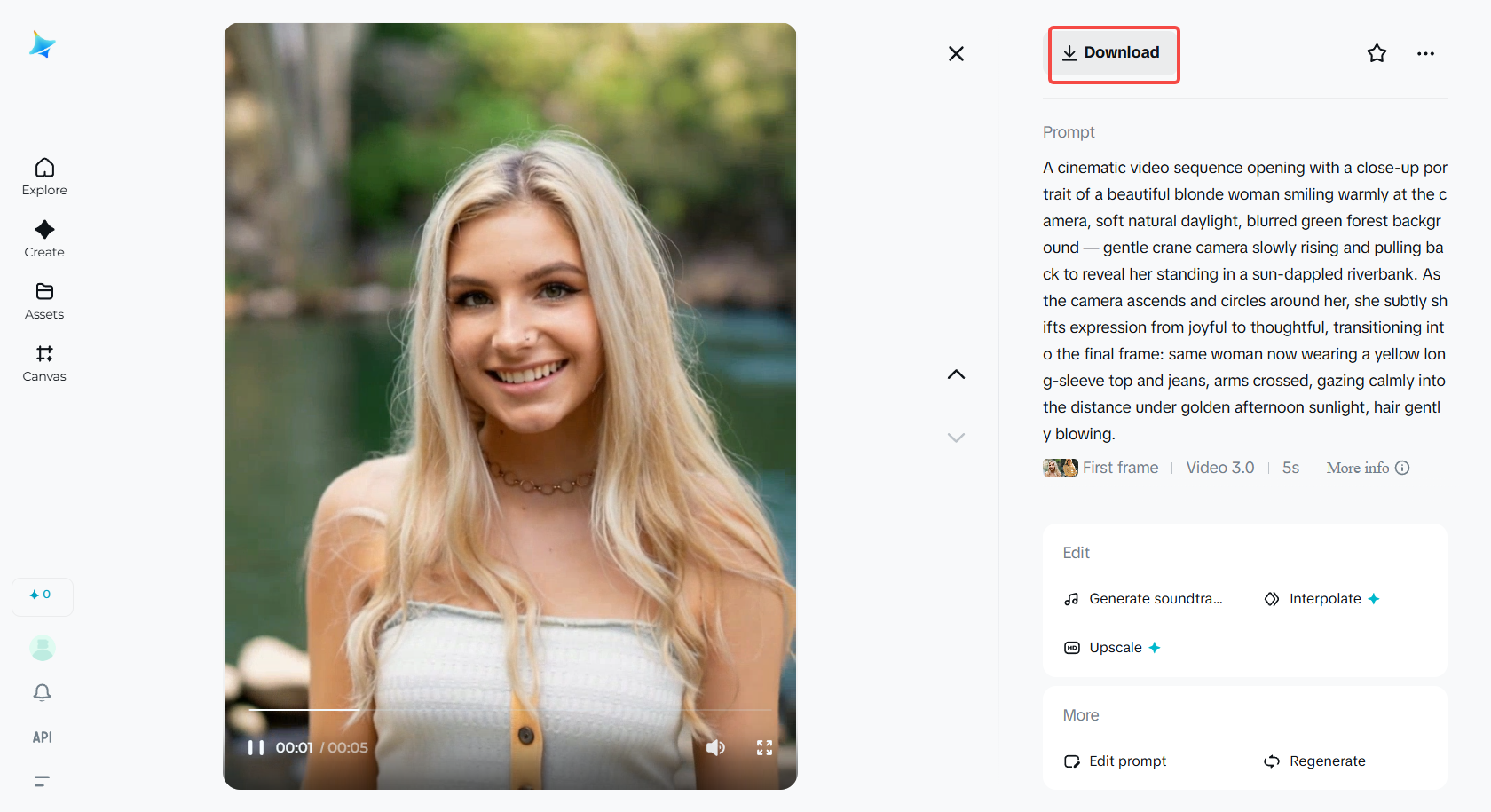Open the Assets panel
This screenshot has height=812, width=1491.
point(43,300)
